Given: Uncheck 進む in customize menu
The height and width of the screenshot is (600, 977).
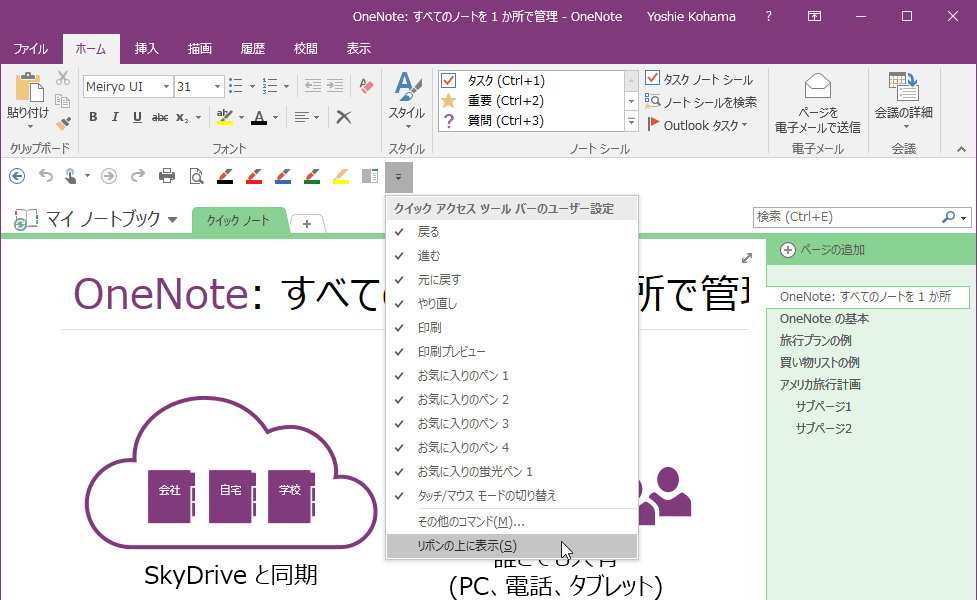Looking at the screenshot, I should pos(512,255).
